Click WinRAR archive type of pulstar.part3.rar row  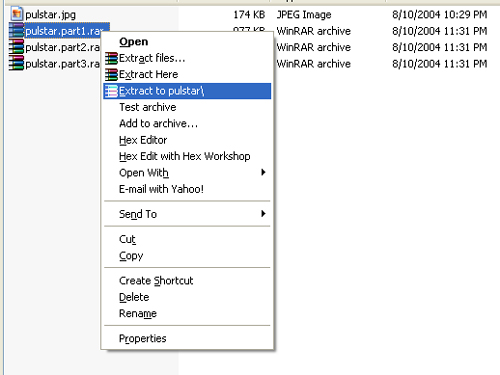pyautogui.click(x=314, y=64)
